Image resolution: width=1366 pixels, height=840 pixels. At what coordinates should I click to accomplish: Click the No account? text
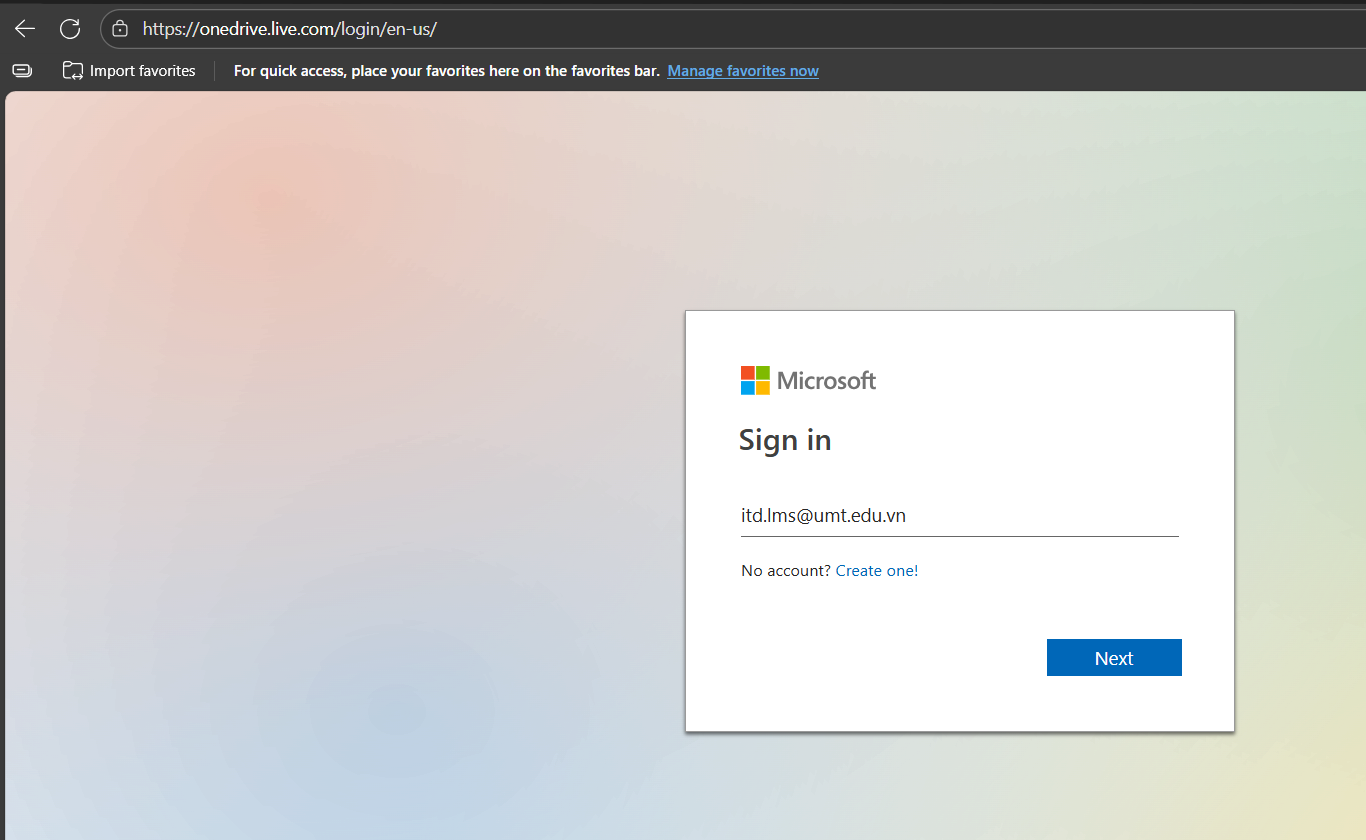(x=785, y=571)
